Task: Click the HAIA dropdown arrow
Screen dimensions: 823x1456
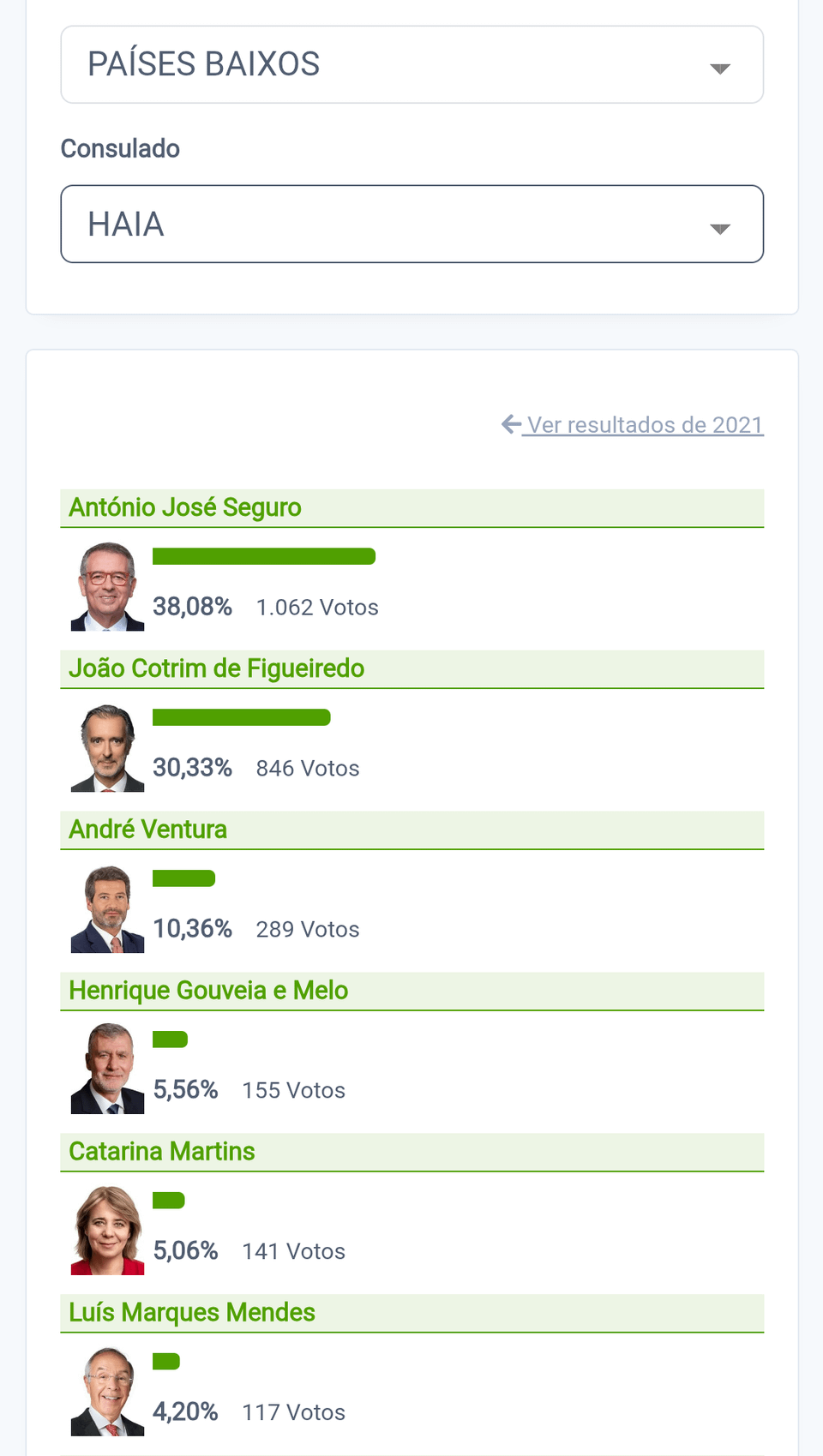Action: [720, 229]
